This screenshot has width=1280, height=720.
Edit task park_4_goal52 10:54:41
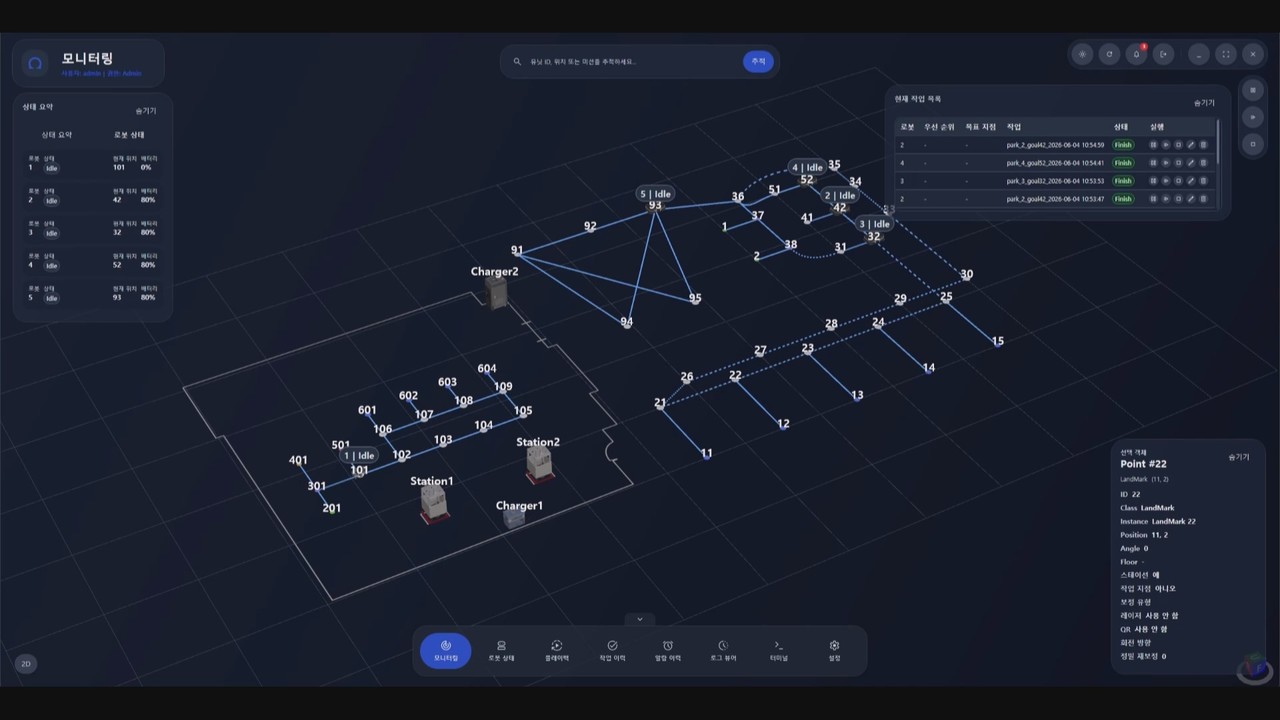(x=1191, y=163)
